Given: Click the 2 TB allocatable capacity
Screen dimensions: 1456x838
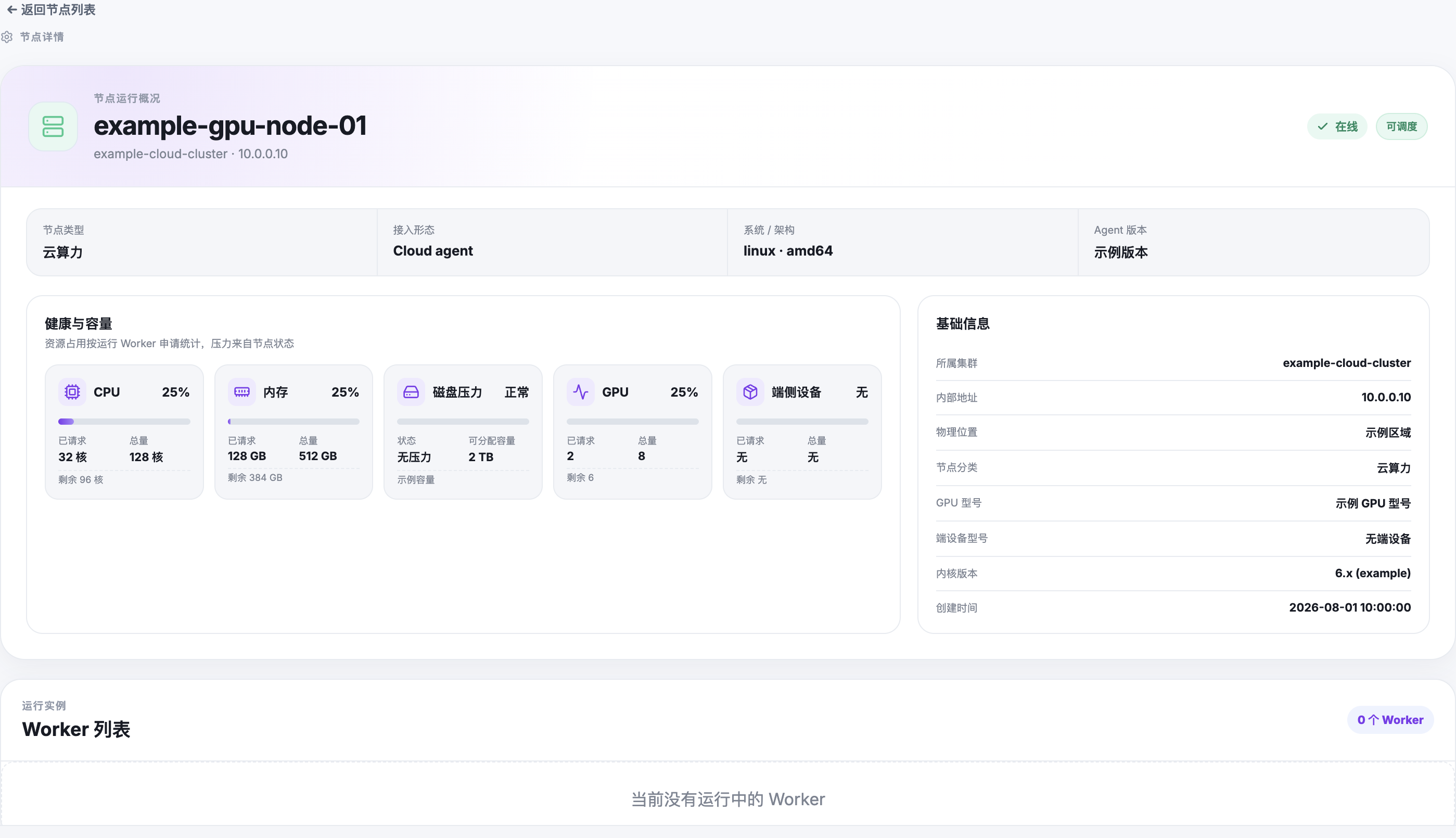Looking at the screenshot, I should tap(480, 457).
